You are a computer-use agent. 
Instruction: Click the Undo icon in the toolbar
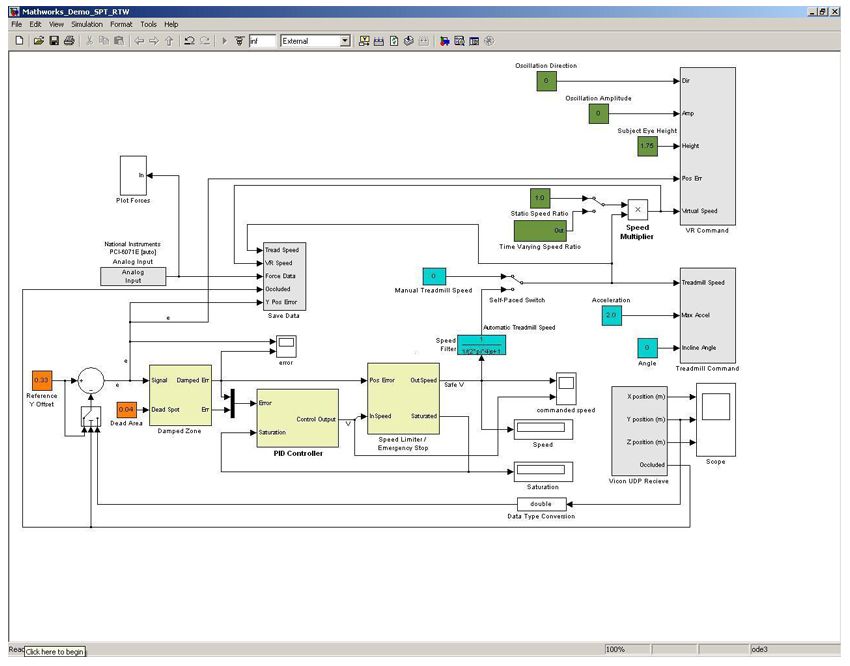click(x=188, y=41)
